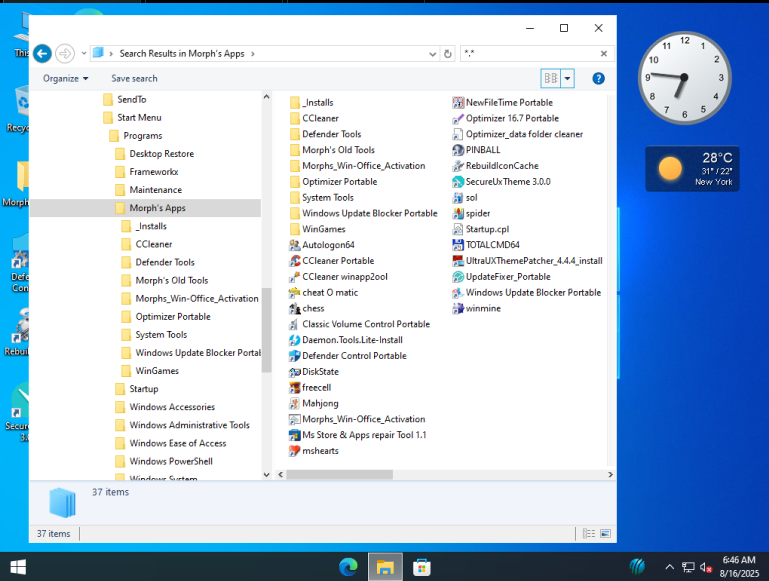
Task: Click Save search
Action: coord(134,78)
